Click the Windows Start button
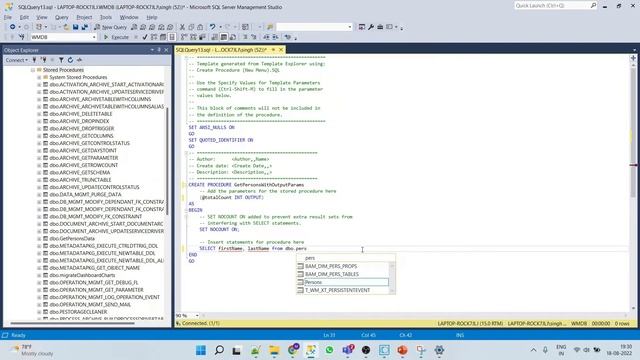 201,350
